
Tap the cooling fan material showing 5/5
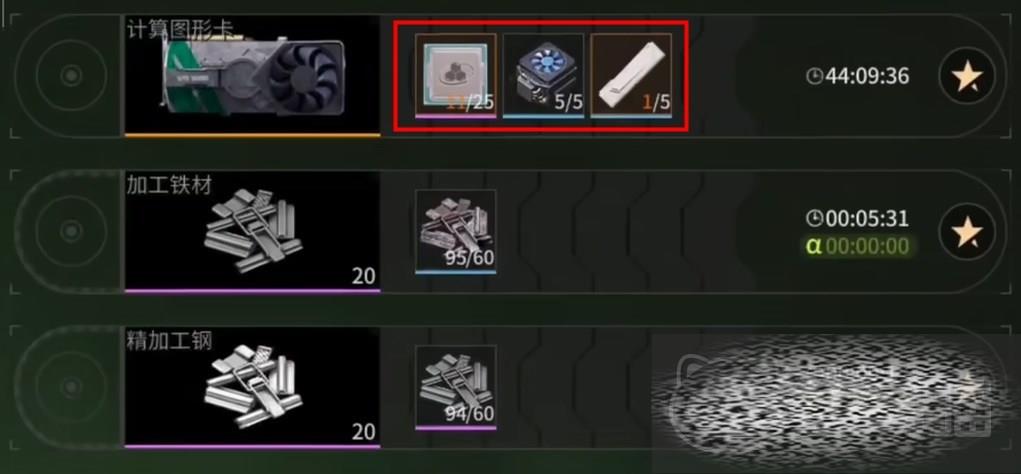(x=543, y=76)
